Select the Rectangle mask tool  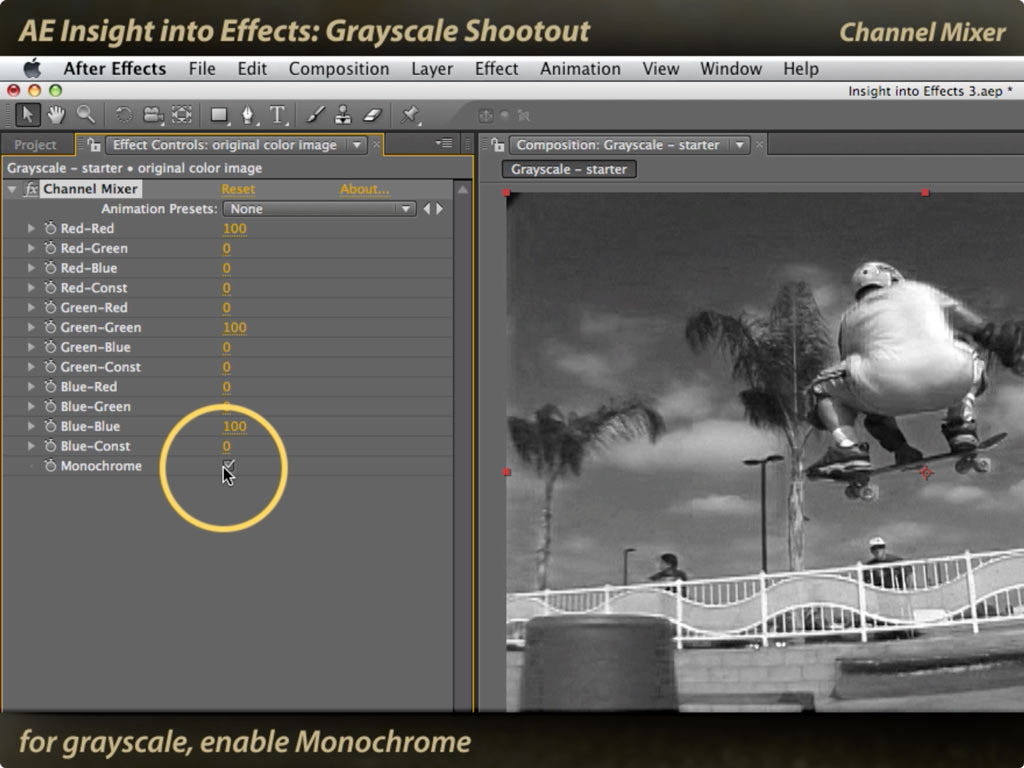219,116
